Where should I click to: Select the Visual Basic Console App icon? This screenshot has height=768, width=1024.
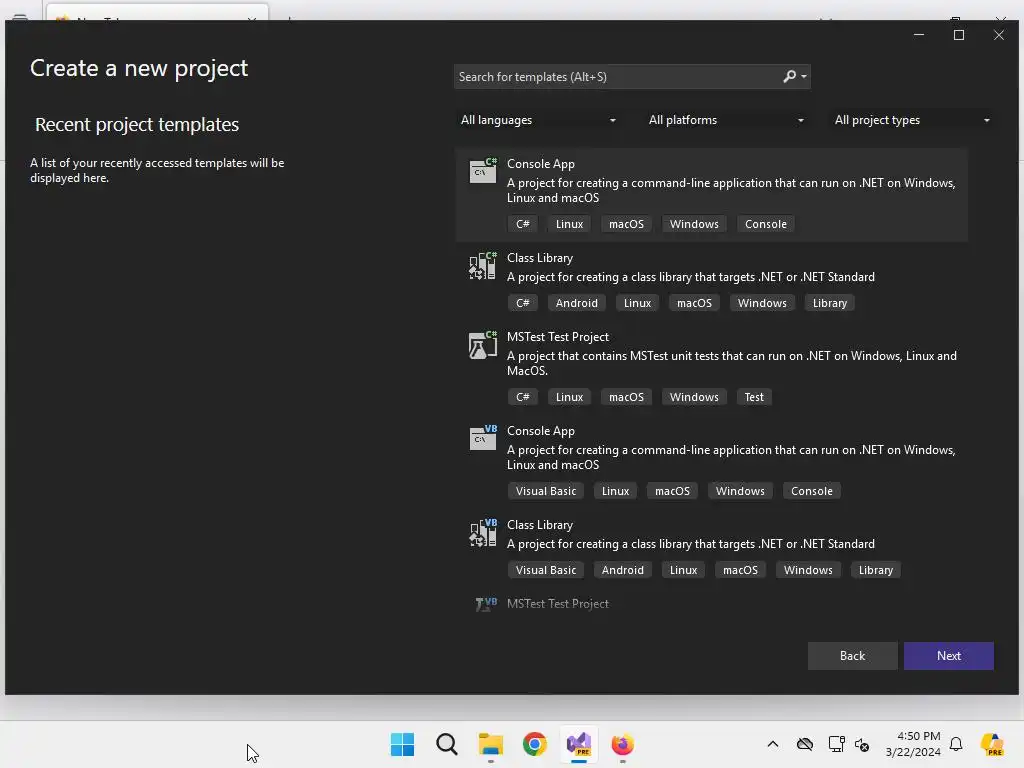click(x=483, y=438)
